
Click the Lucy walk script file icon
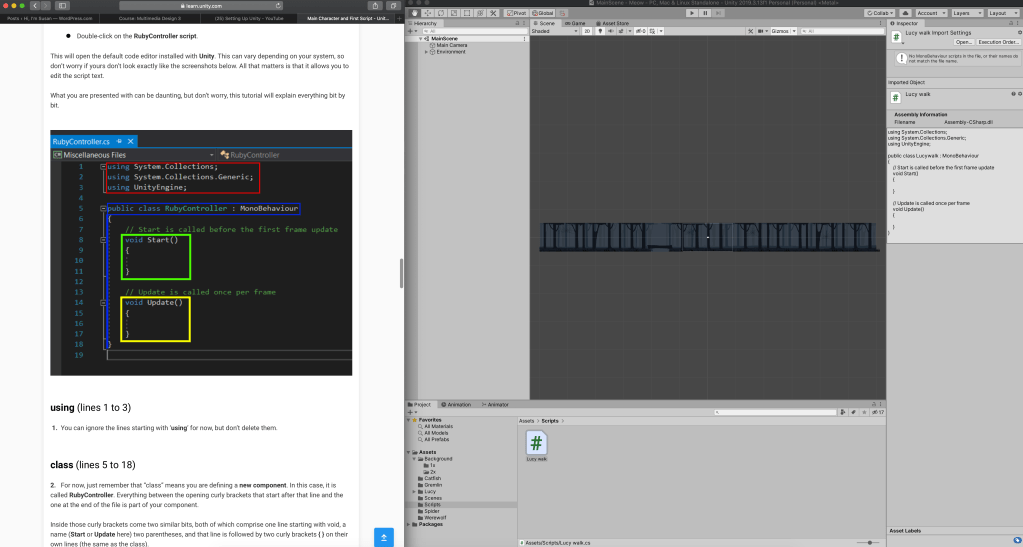point(537,444)
